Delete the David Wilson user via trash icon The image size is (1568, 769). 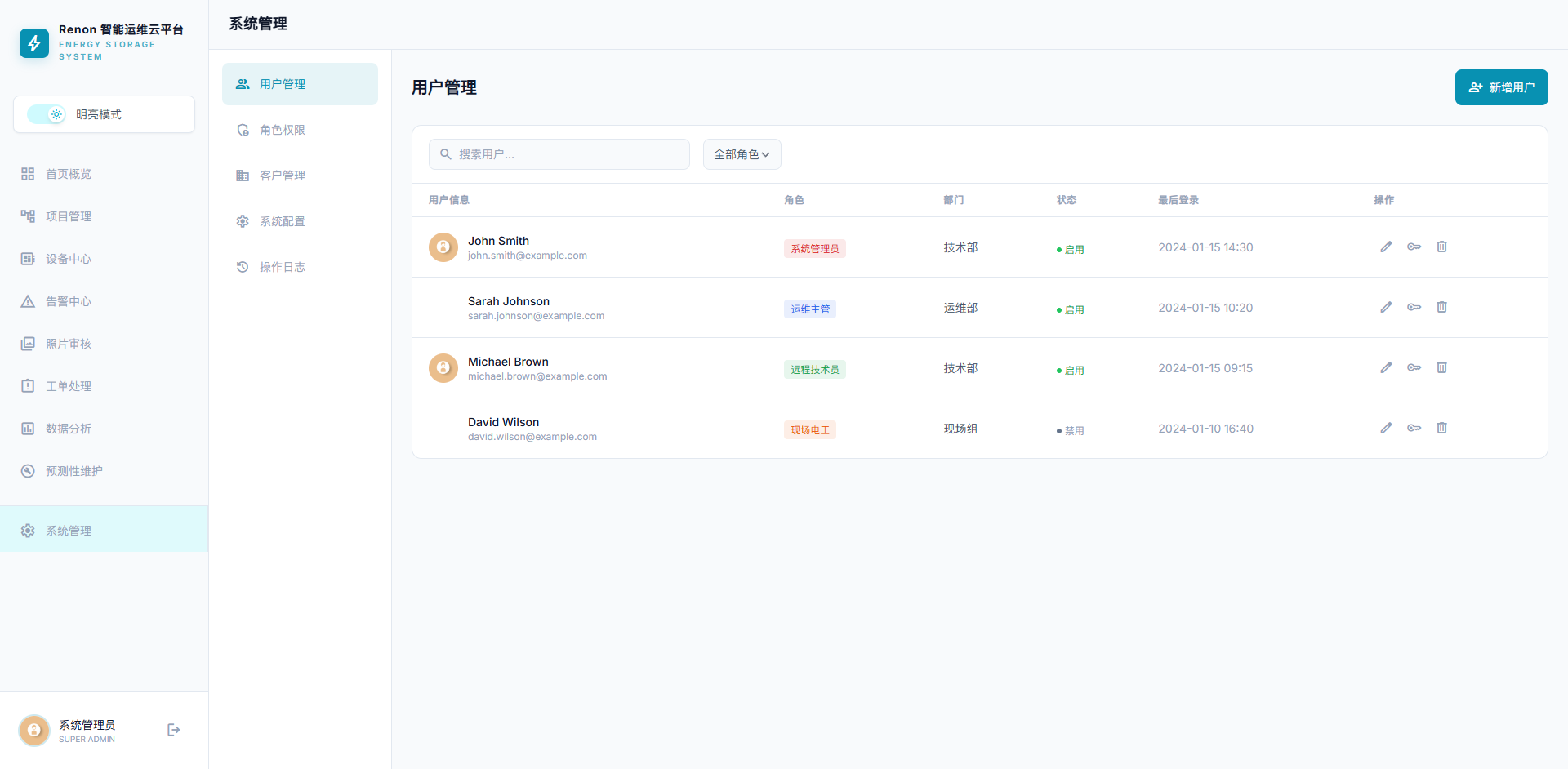pos(1441,428)
